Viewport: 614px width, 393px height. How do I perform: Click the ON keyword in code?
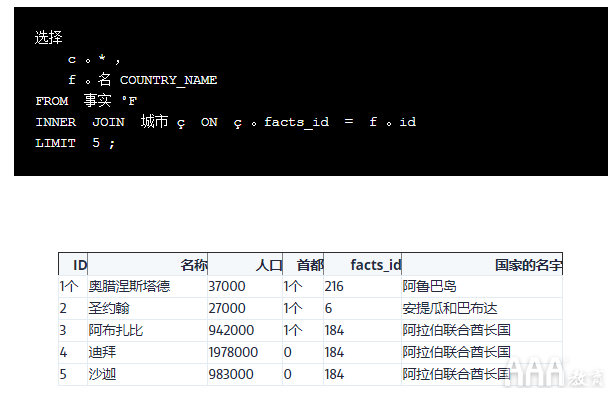[x=209, y=122]
